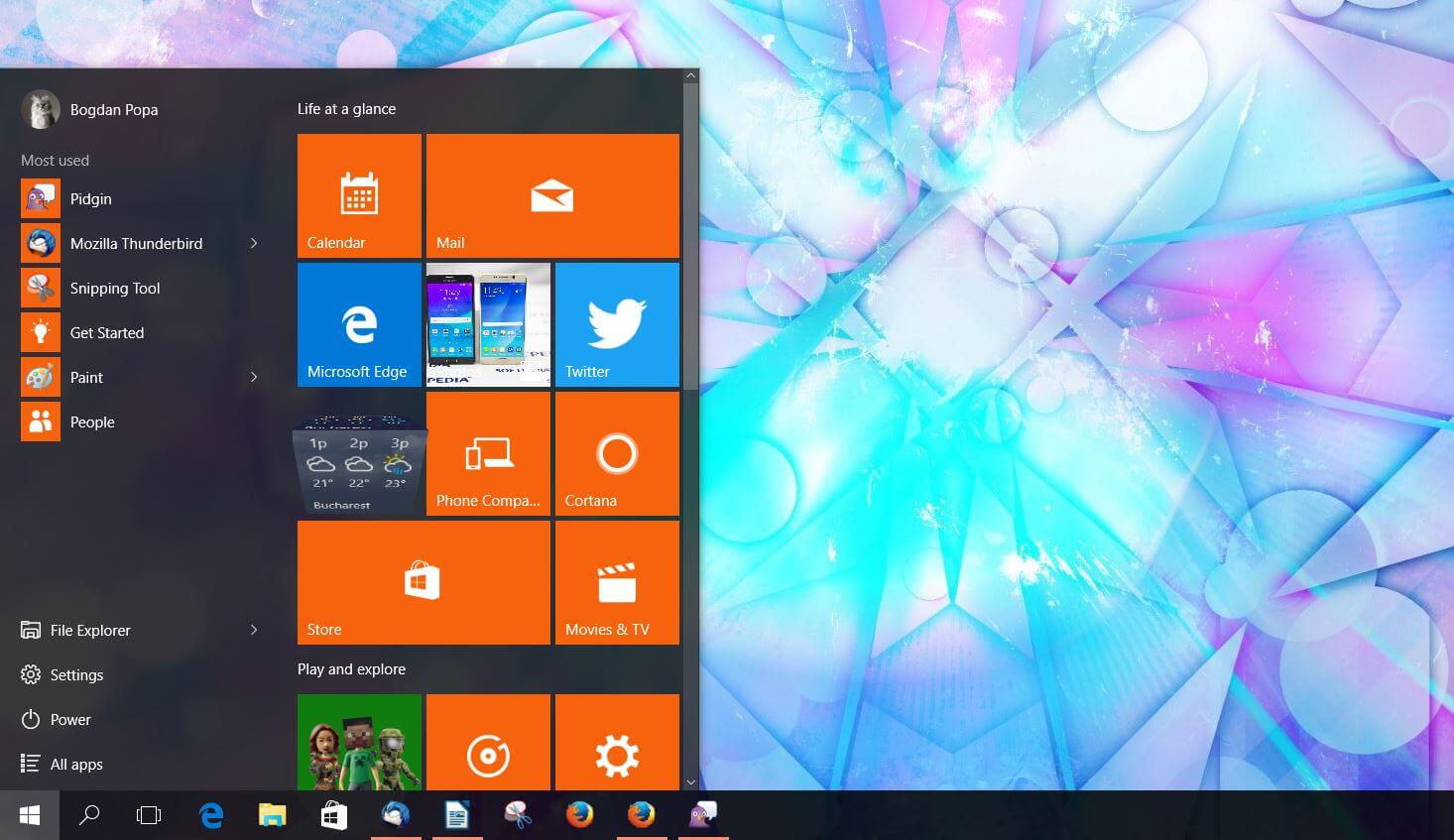Open Task View on the taskbar
The image size is (1454, 840).
pos(148,815)
